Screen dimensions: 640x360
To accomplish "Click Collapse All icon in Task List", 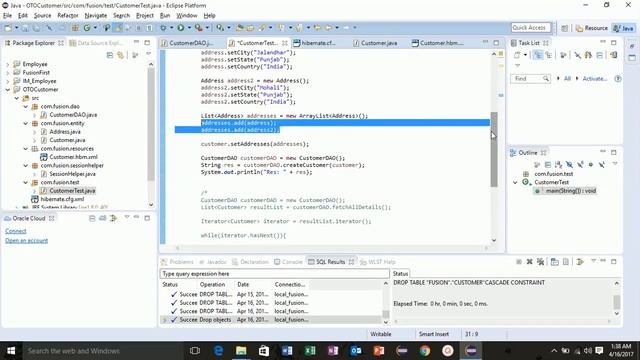I will (600, 55).
